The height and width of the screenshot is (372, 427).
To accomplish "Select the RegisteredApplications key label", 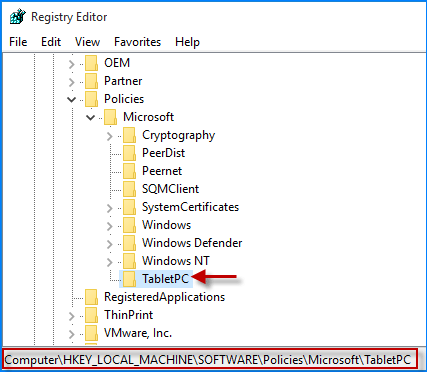I will pyautogui.click(x=164, y=297).
